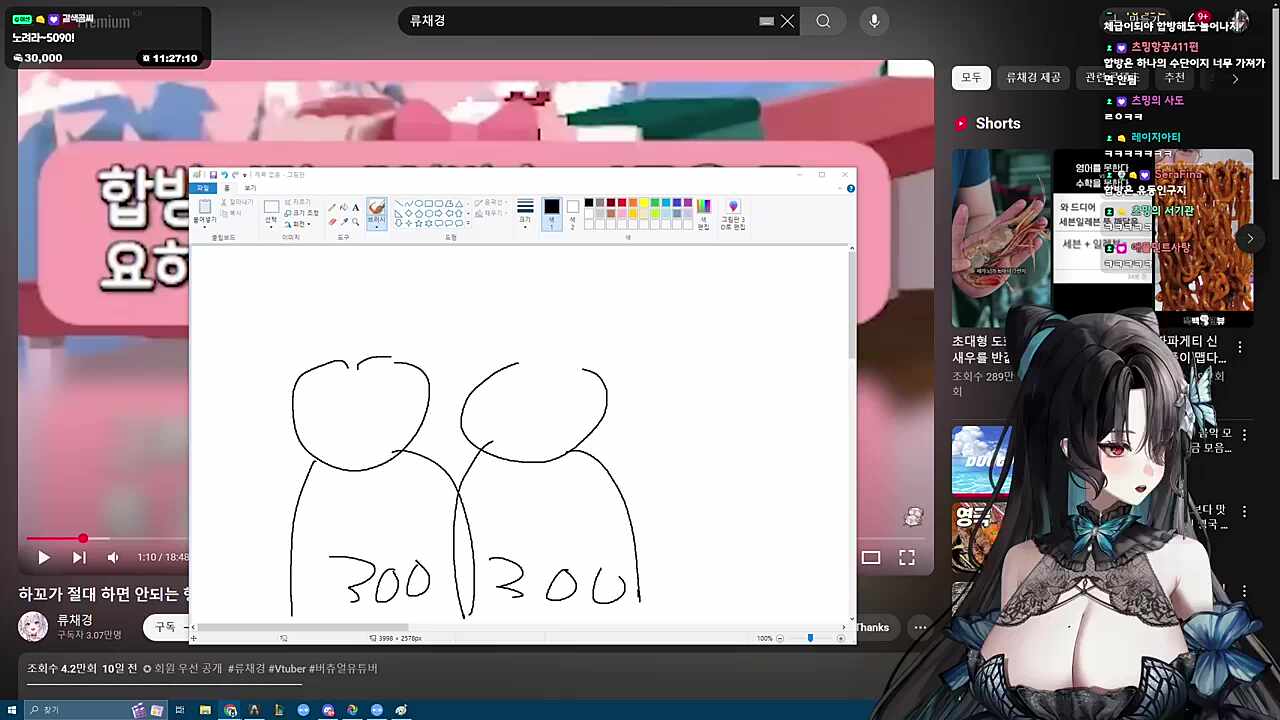Play the YouTube video
This screenshot has width=1280, height=720.
pos(43,558)
